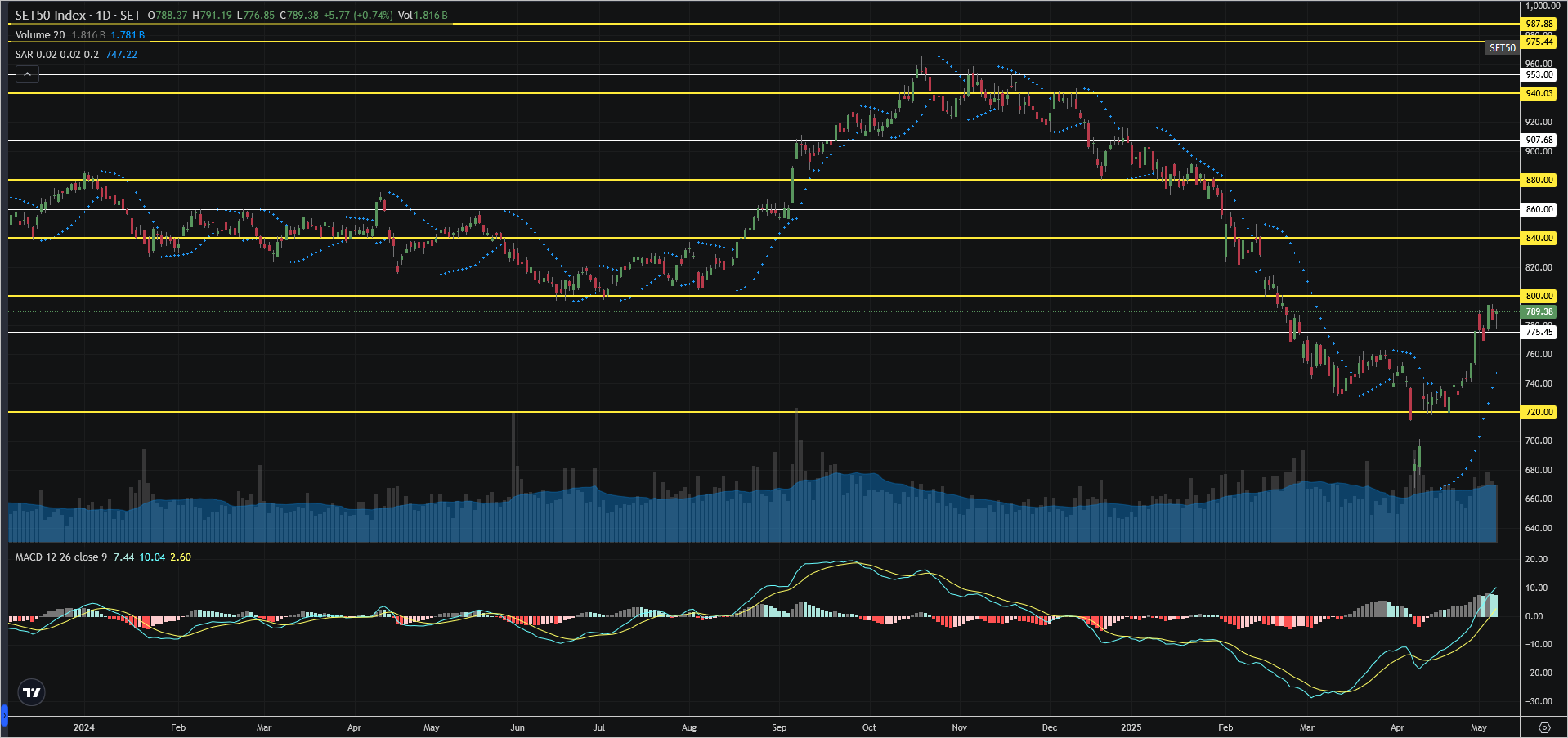Click the SAR value 747.22
This screenshot has height=738, width=1568.
[x=121, y=54]
